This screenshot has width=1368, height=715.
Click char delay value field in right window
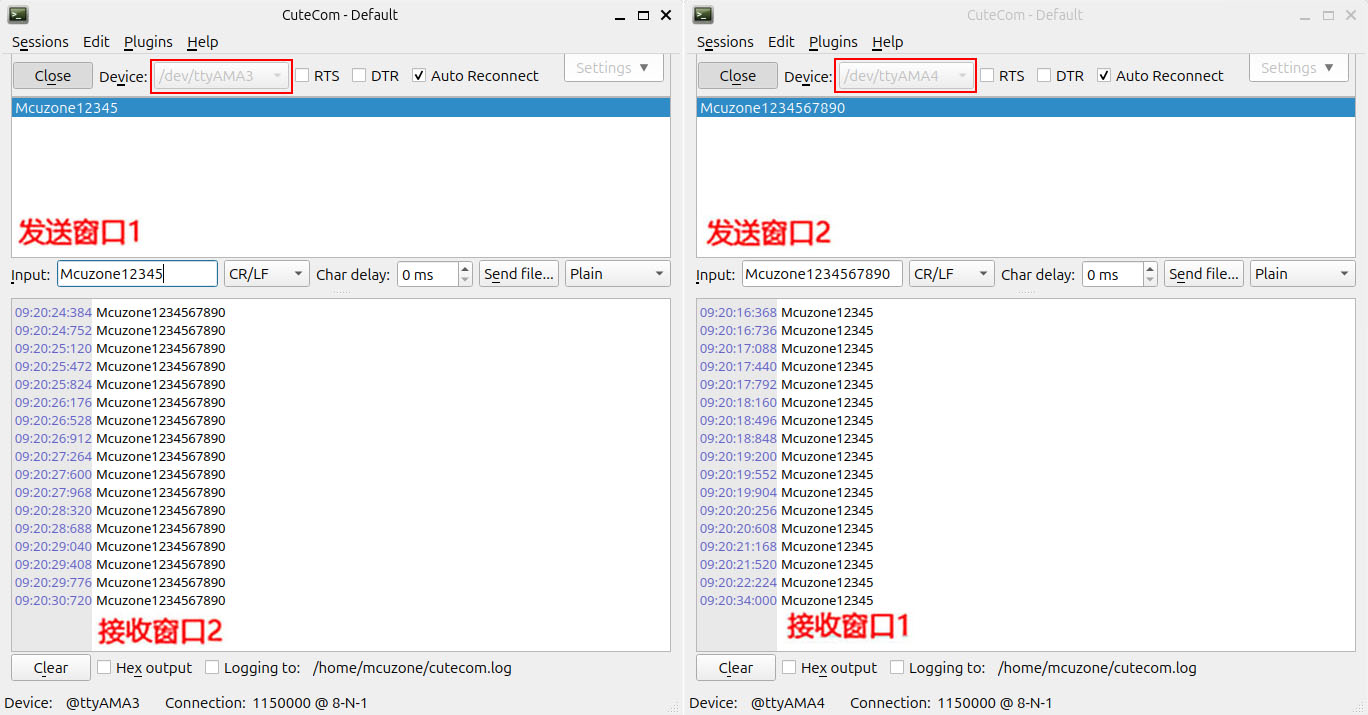click(1113, 274)
